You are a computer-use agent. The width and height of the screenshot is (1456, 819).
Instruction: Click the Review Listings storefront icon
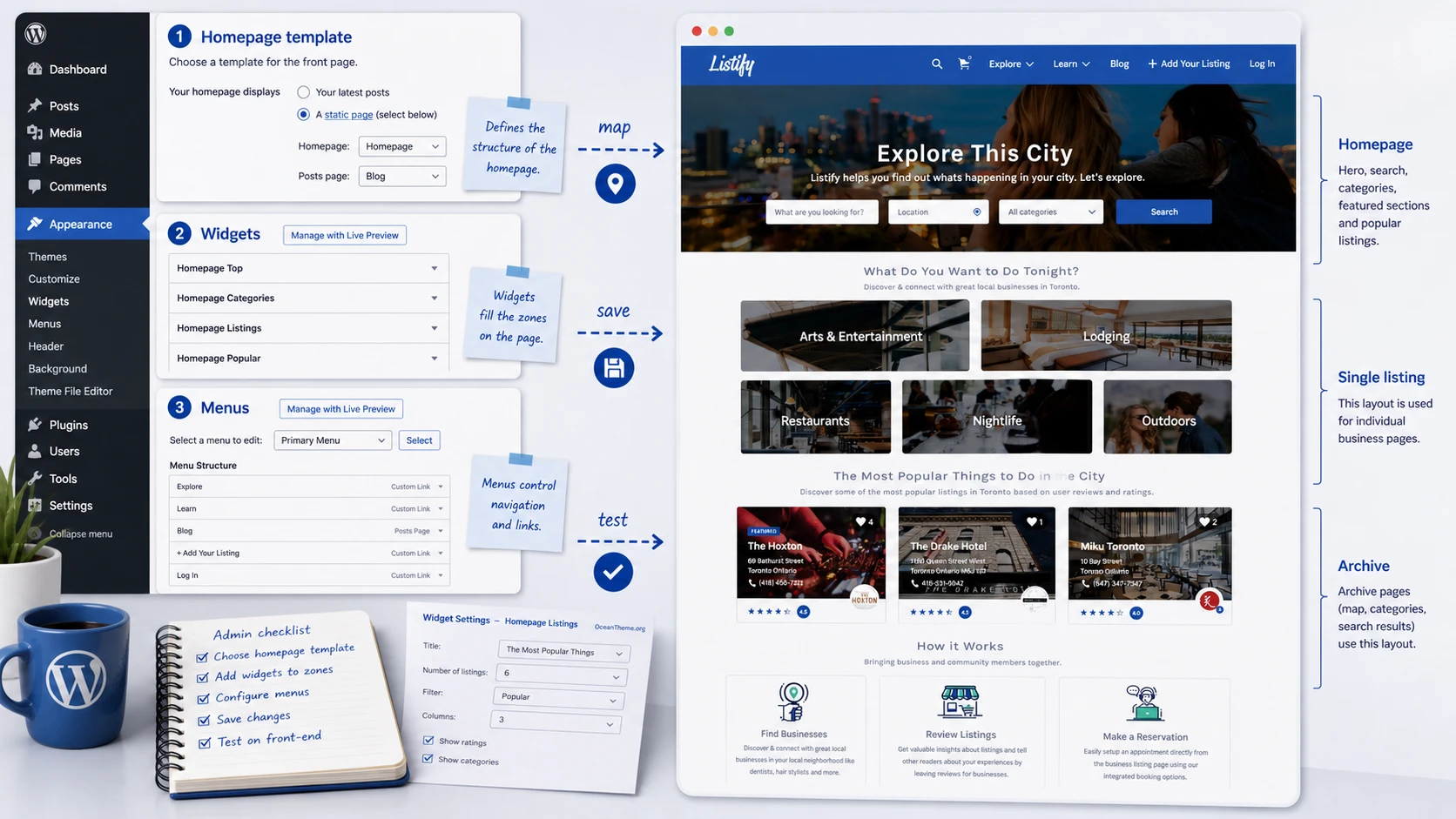[961, 702]
